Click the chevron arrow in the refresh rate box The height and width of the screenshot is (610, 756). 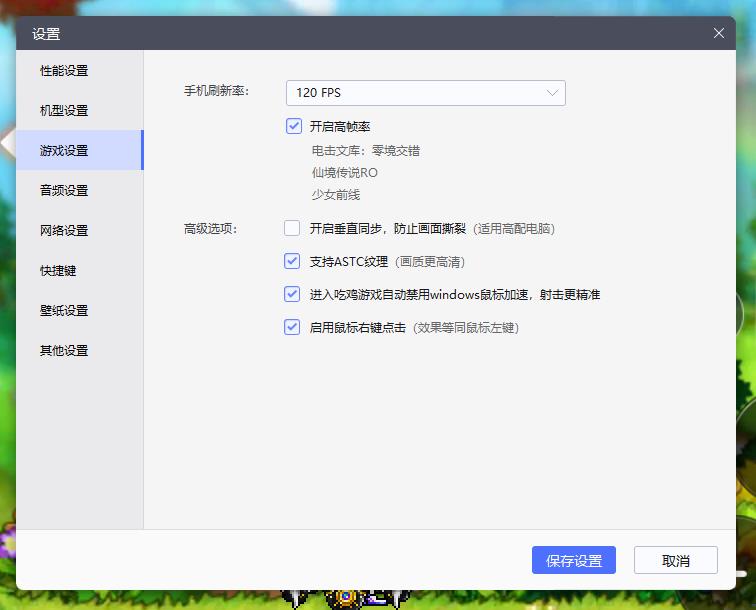(x=553, y=93)
